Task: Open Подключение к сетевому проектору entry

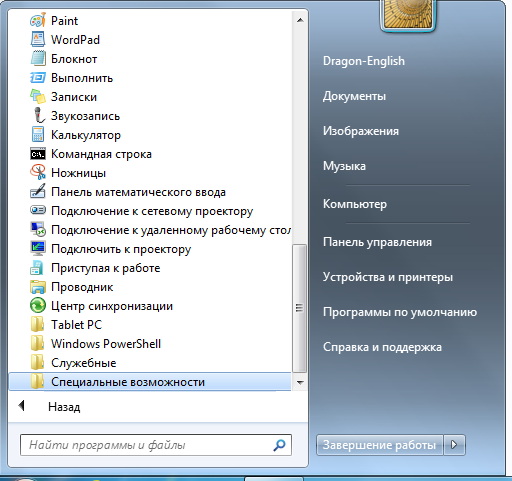Action: tap(152, 211)
